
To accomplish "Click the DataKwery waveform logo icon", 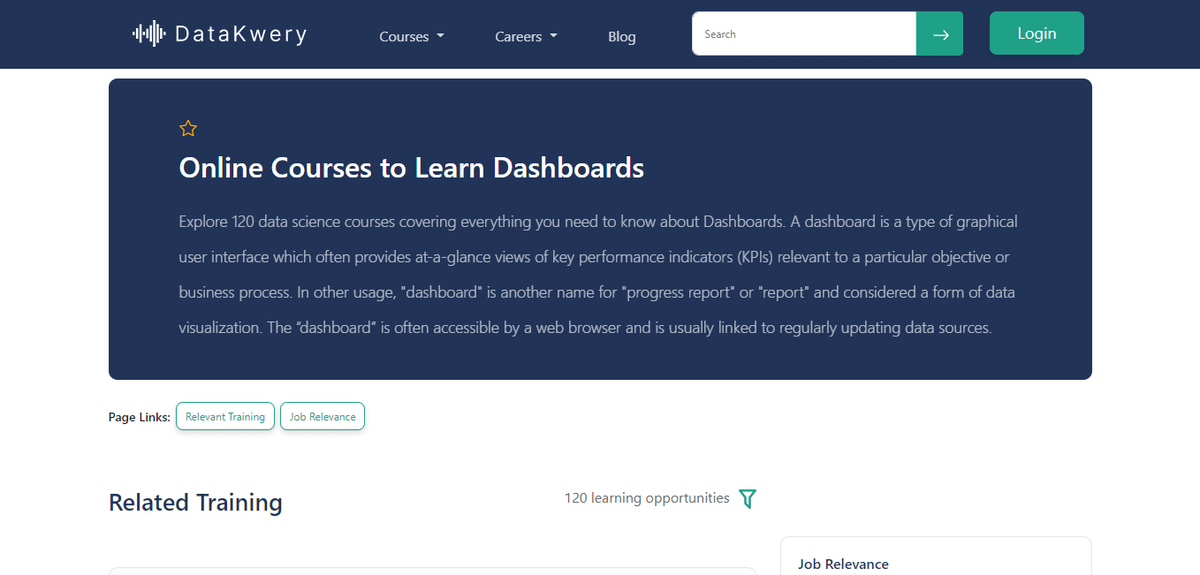I will pos(148,34).
